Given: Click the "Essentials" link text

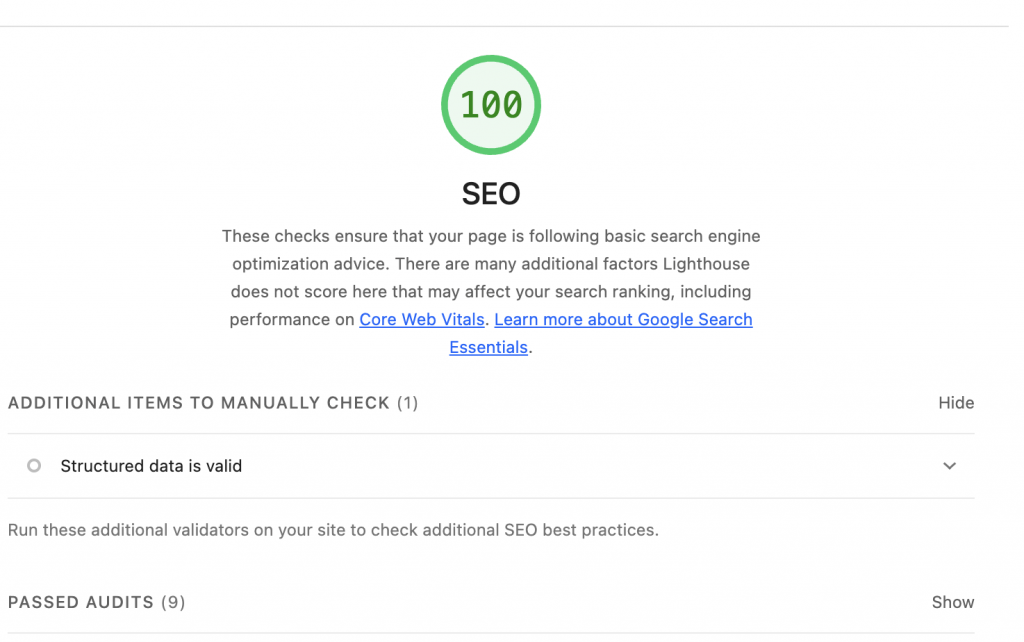Looking at the screenshot, I should pos(488,348).
